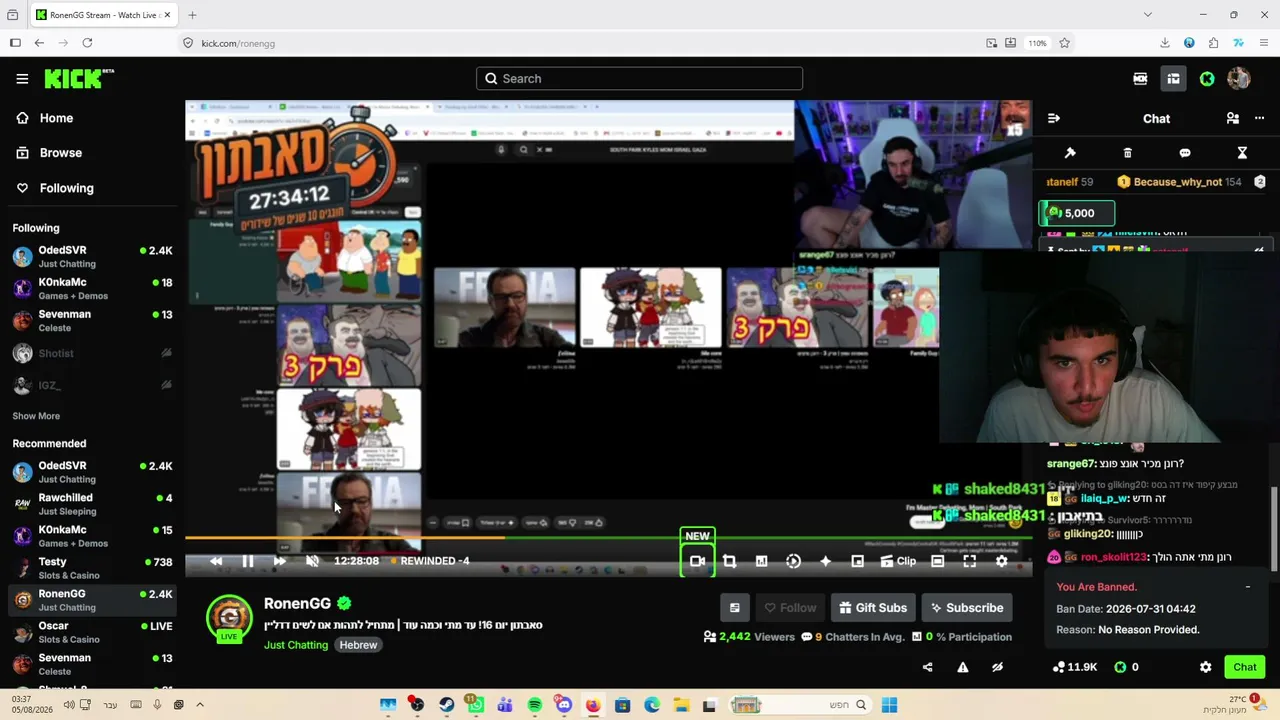
Task: Unmute the stream audio
Action: (312, 561)
